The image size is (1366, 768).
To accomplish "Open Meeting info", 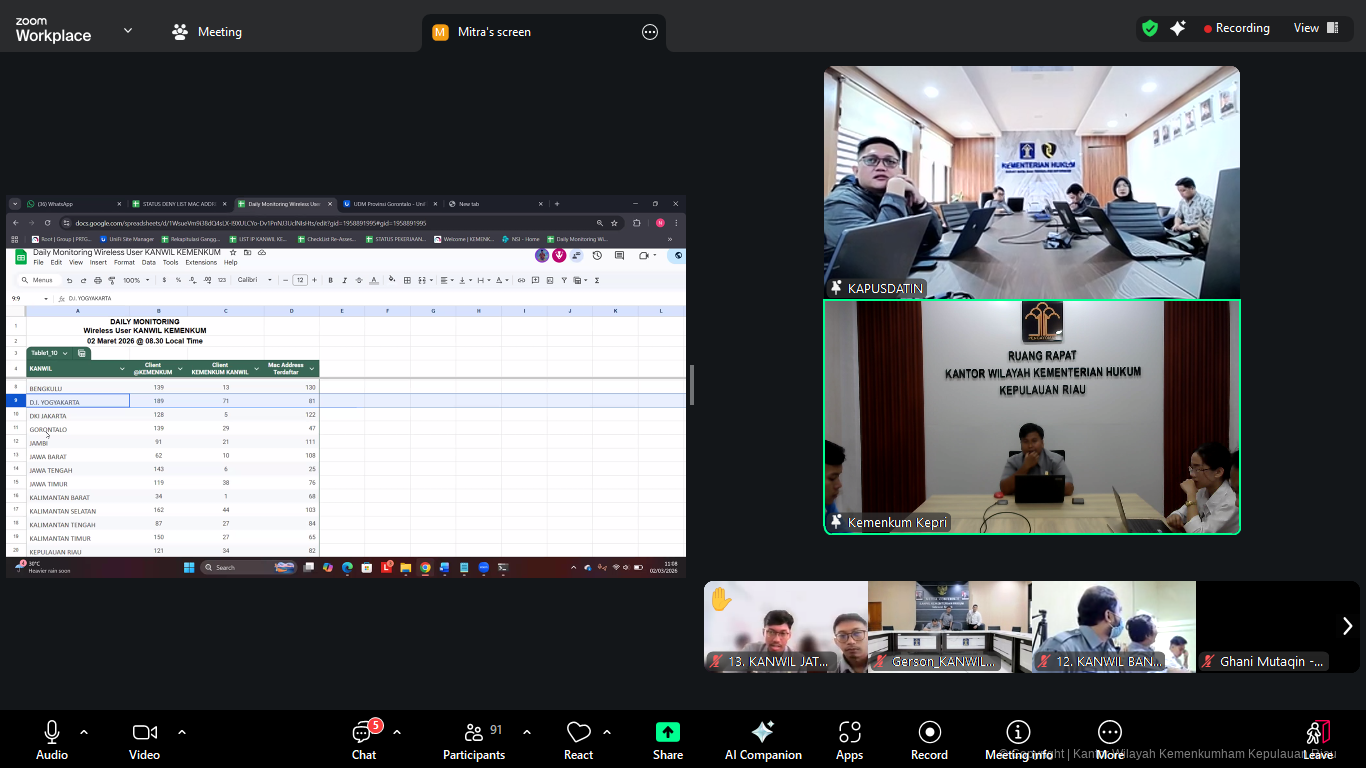I will (x=1018, y=740).
